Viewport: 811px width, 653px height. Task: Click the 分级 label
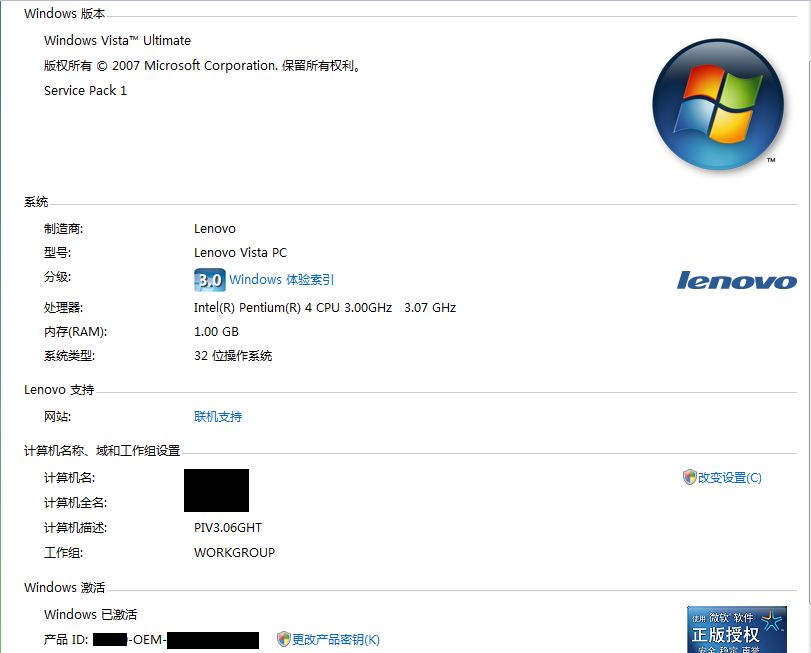point(57,277)
